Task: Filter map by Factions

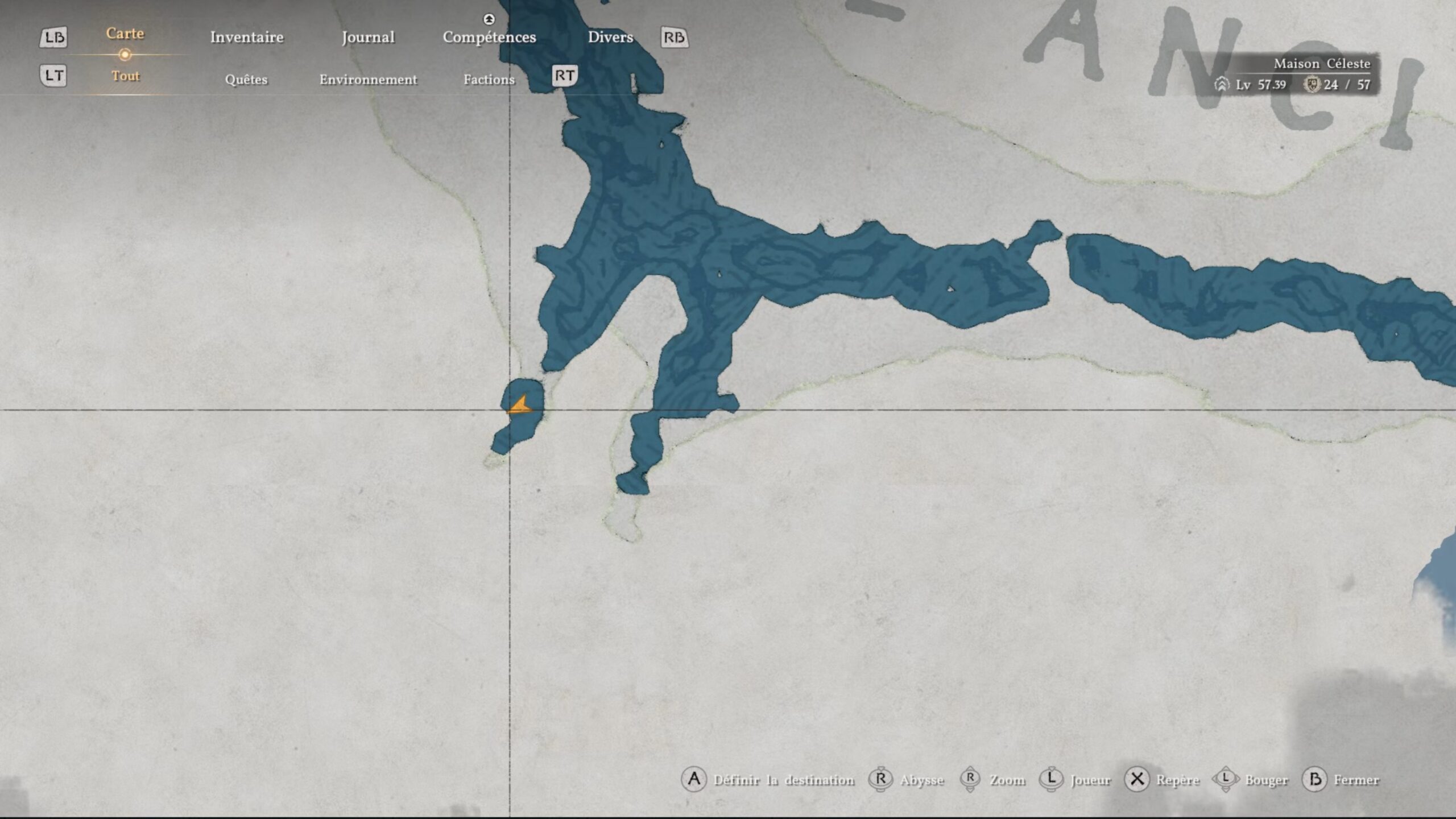Action: [x=489, y=80]
